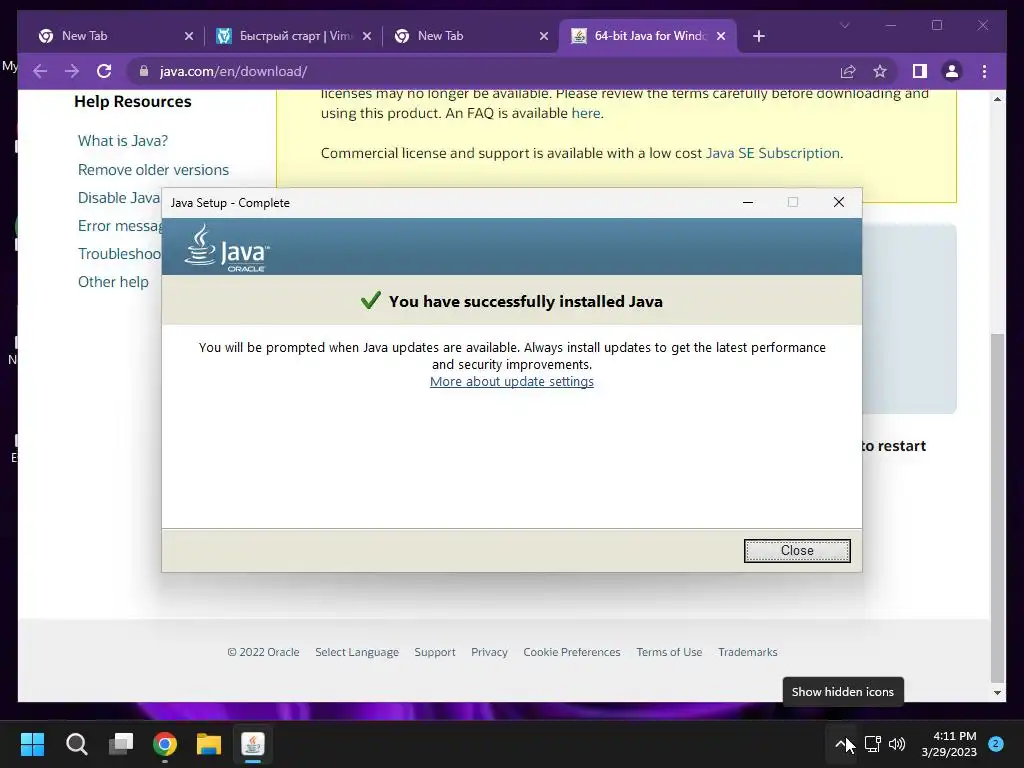
Task: Reload the java.com page
Action: (104, 71)
